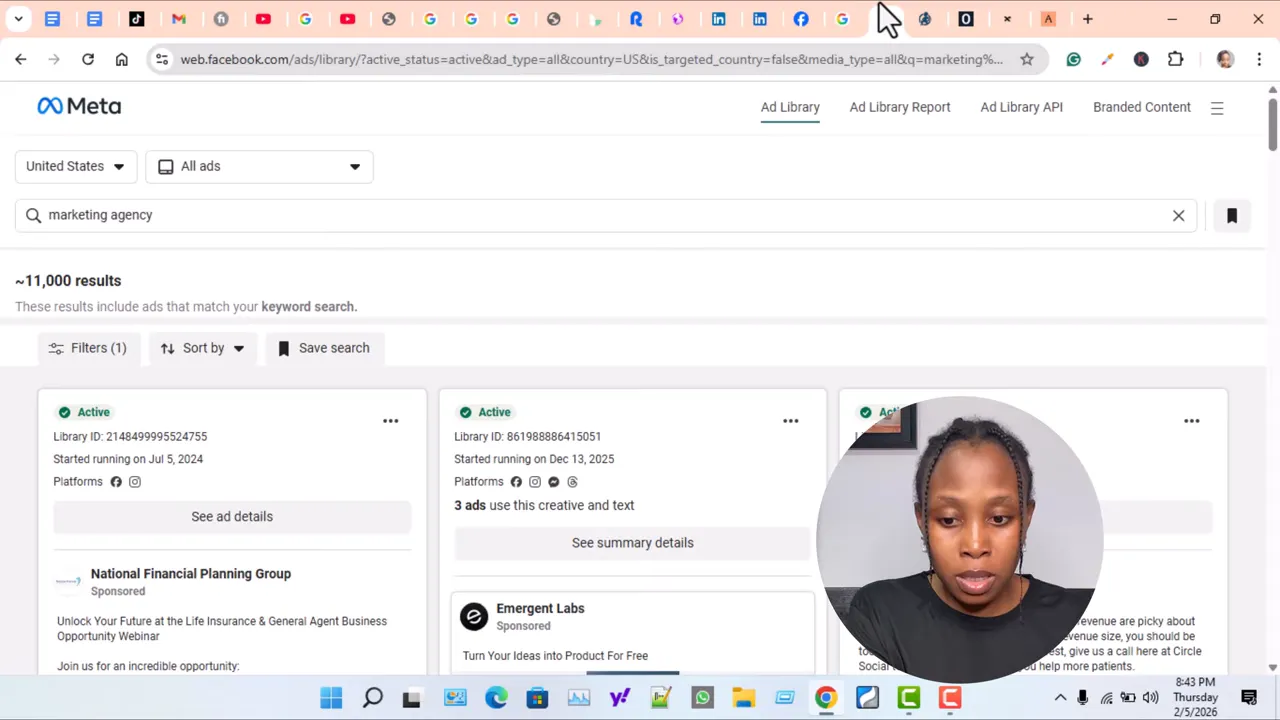Open the United States country dropdown
The width and height of the screenshot is (1280, 720).
pyautogui.click(x=76, y=166)
